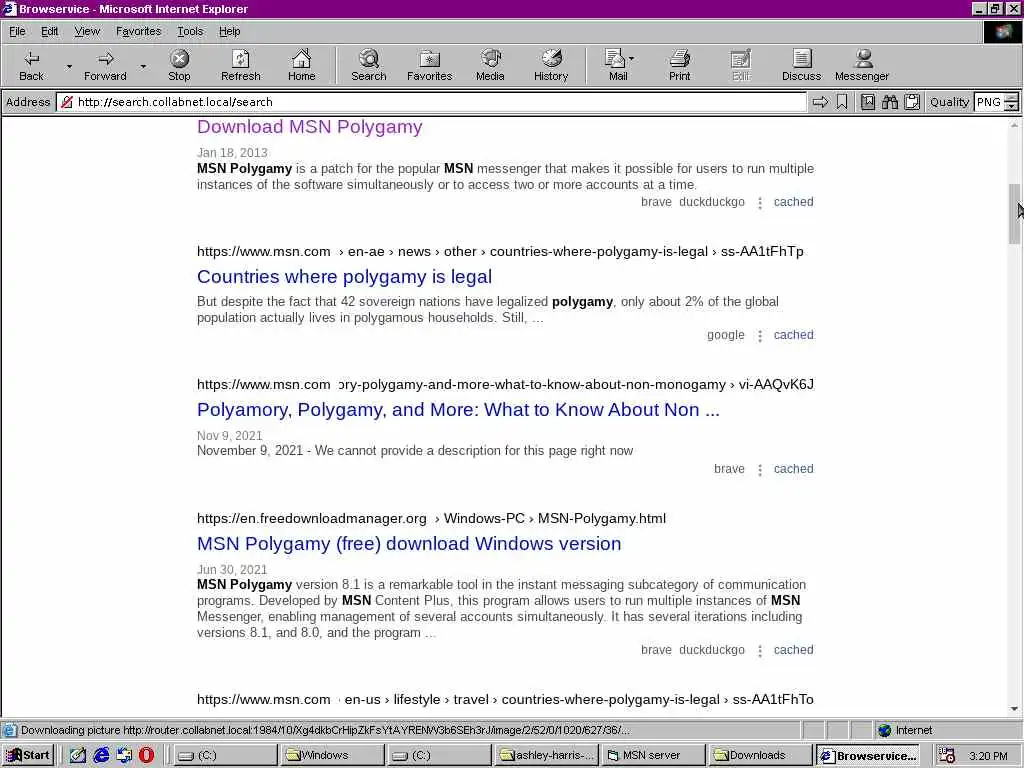Open the Windows Start button
This screenshot has width=1024, height=768.
27,755
